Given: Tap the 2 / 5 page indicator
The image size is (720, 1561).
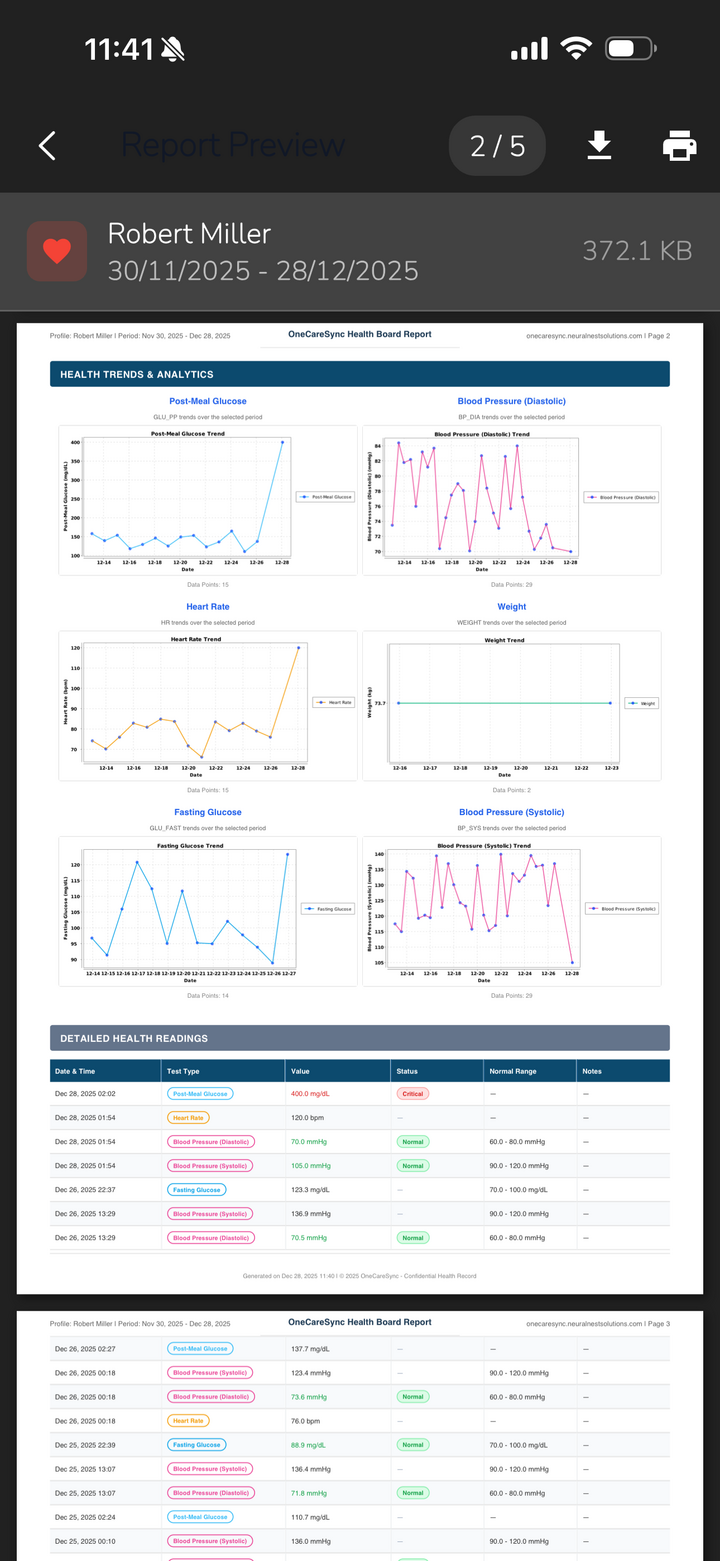Looking at the screenshot, I should (497, 146).
